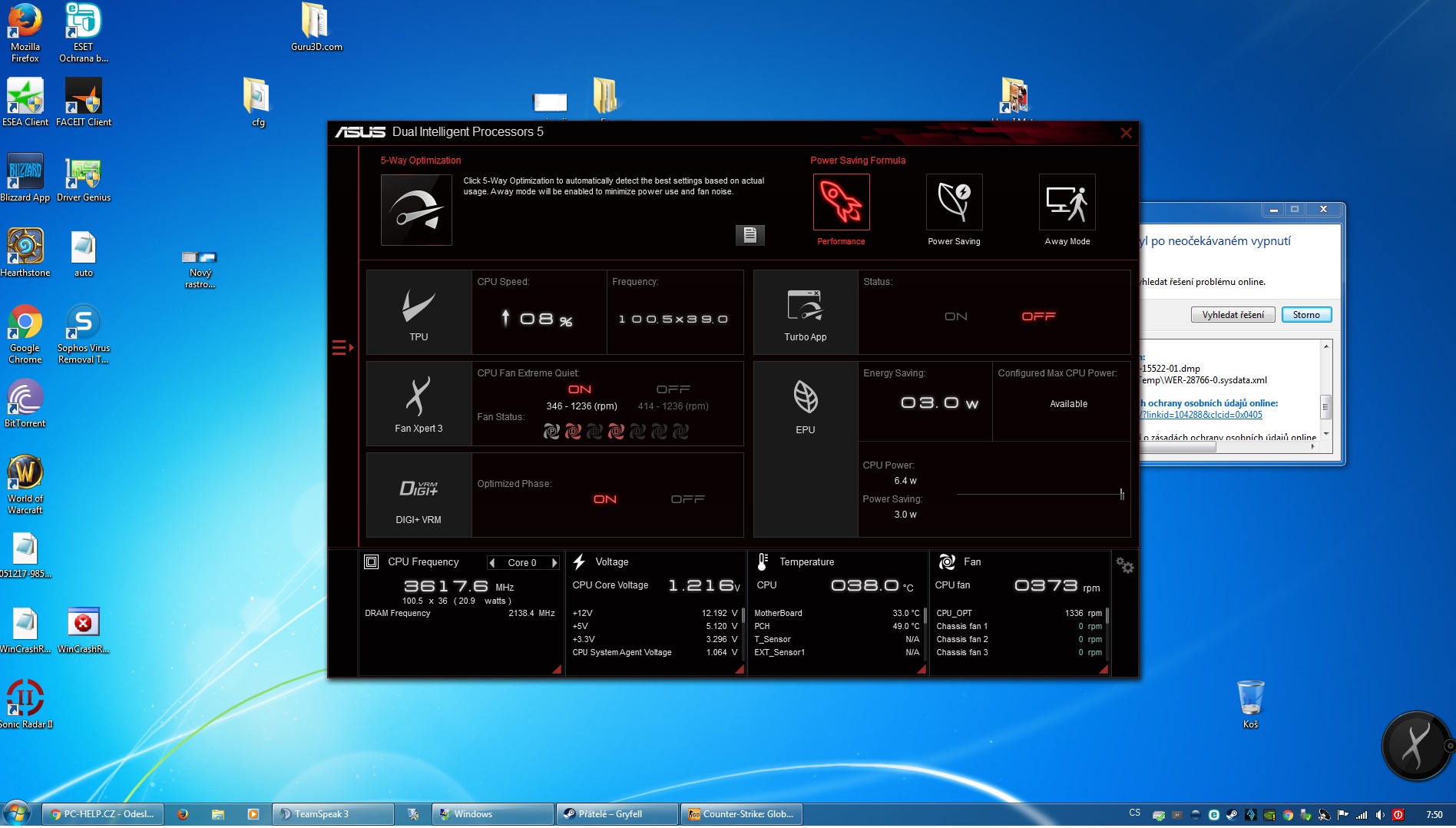Screen dimensions: 1456x828
Task: Select the Hearthstone desktop shortcut
Action: (25, 253)
